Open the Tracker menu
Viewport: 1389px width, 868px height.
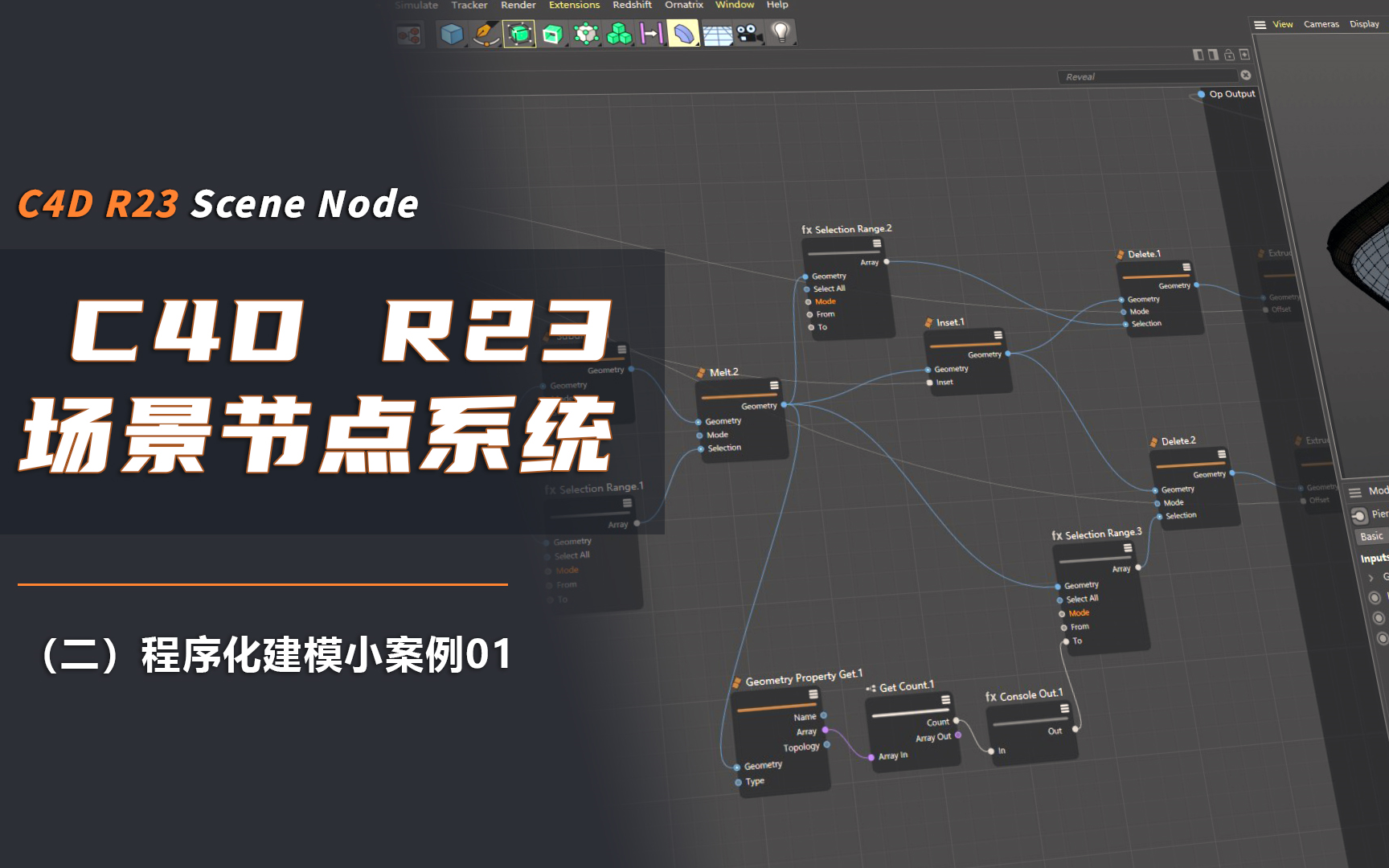pos(469,5)
